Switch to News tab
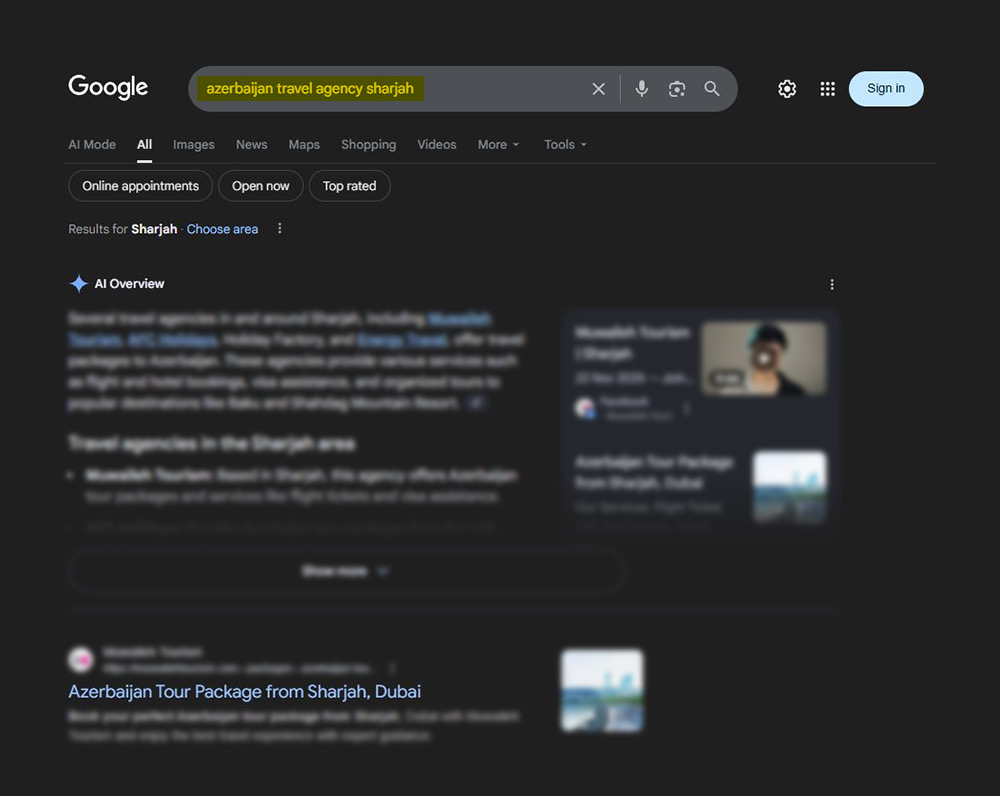Image resolution: width=1000 pixels, height=796 pixels. [251, 145]
